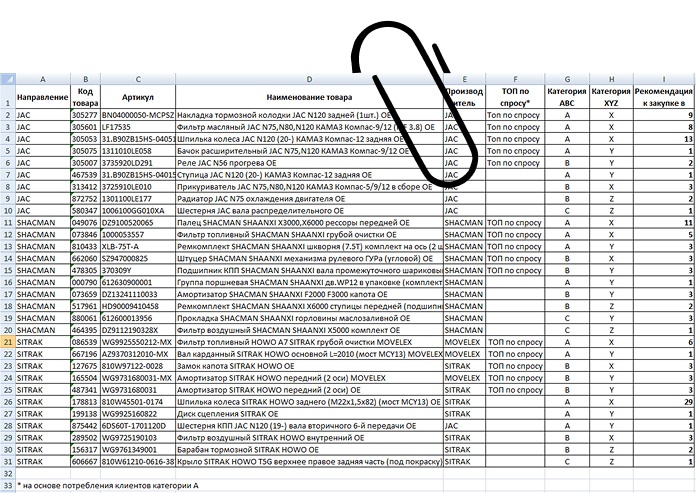Select article cell XLB-75T-A
Viewport: 696px width, 493px height.
(138, 247)
